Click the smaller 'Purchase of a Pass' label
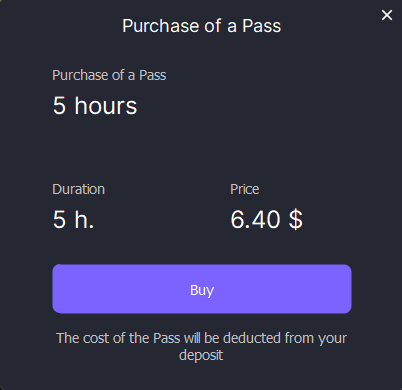Screen dimensions: 402x390 [109, 75]
